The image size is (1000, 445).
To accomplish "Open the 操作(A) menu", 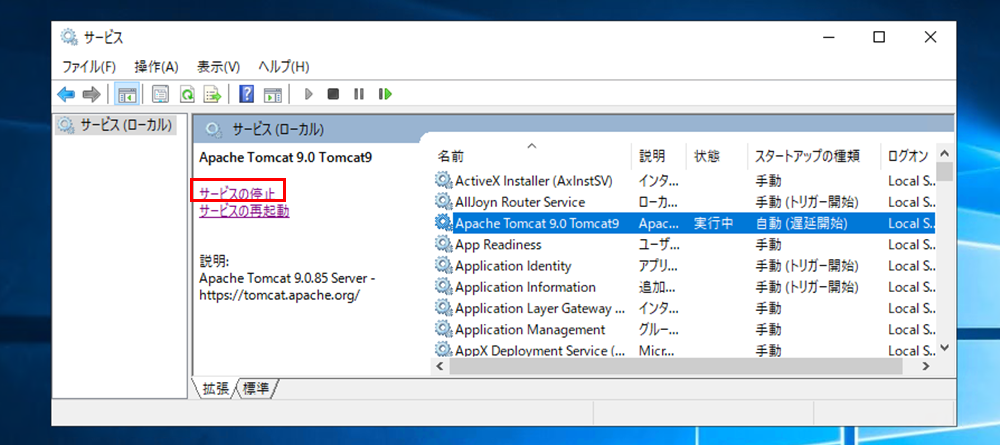I will click(156, 66).
